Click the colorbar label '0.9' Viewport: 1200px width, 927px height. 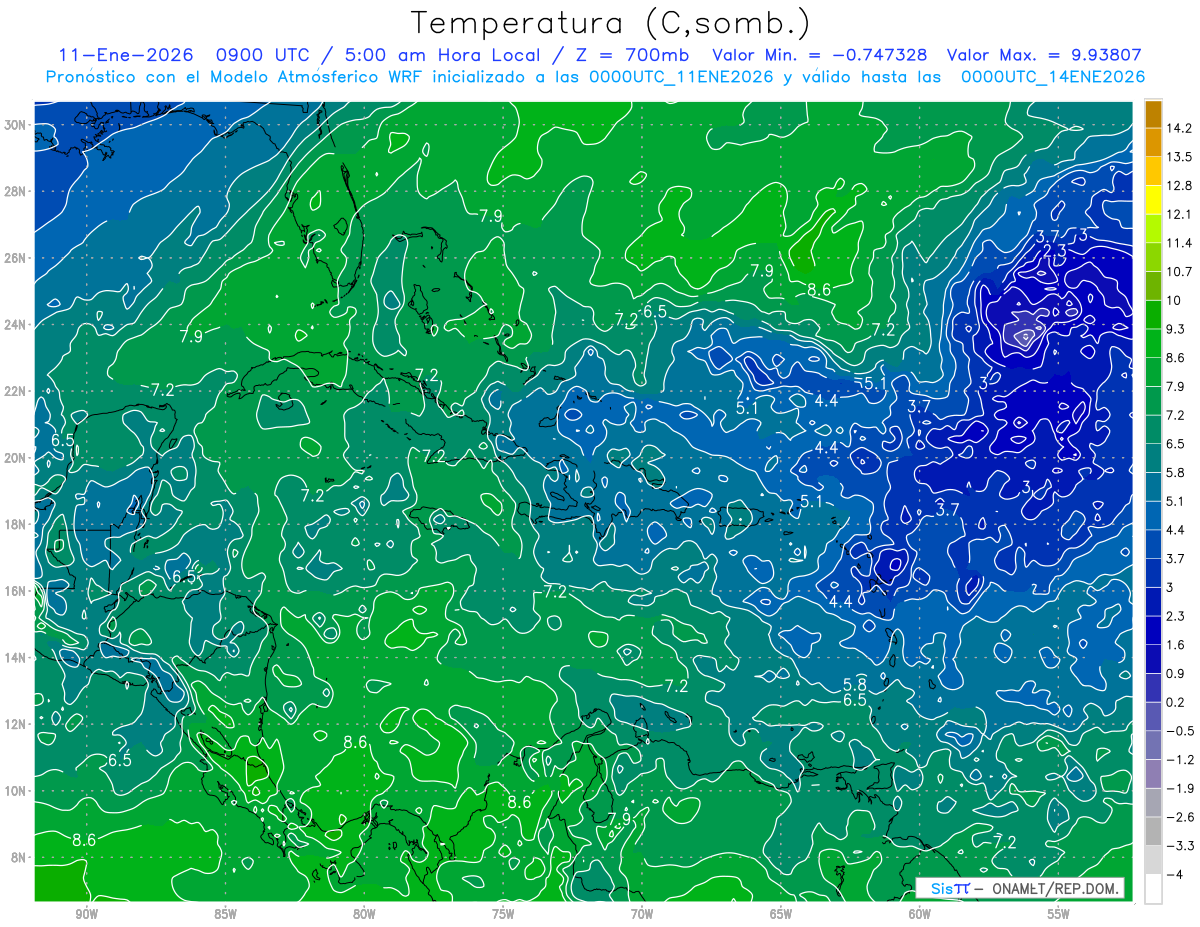(1175, 673)
